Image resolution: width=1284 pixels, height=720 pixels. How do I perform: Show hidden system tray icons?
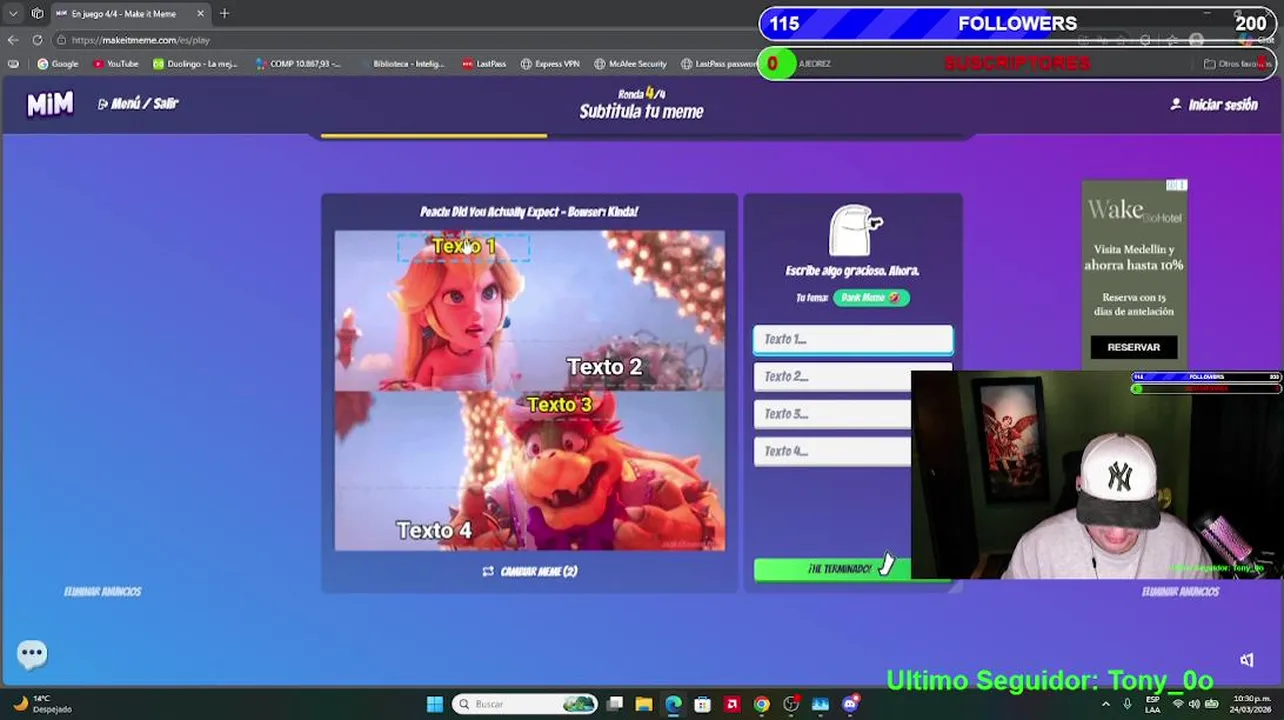coord(1105,704)
